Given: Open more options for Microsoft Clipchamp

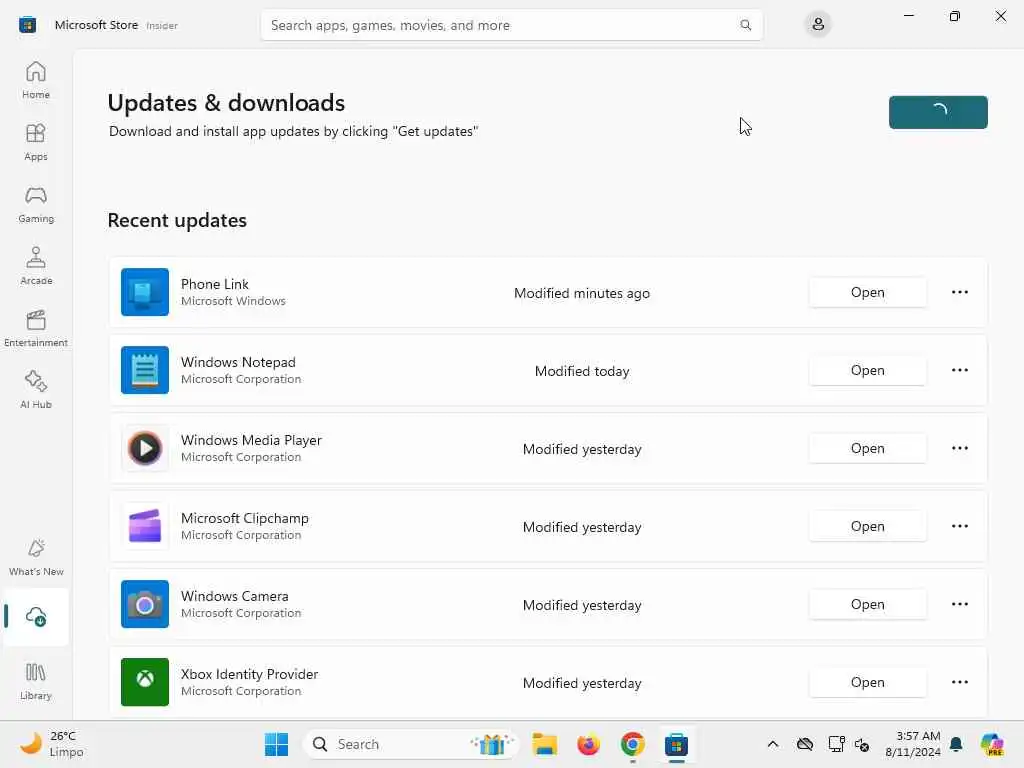Looking at the screenshot, I should 959,526.
